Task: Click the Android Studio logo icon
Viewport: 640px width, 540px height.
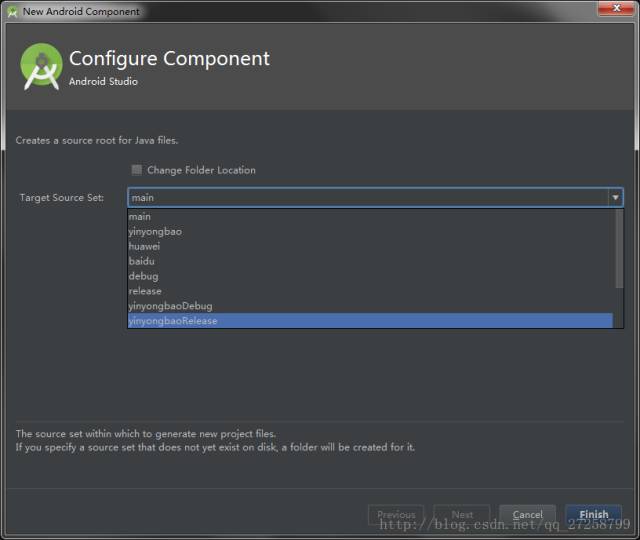Action: 42,66
